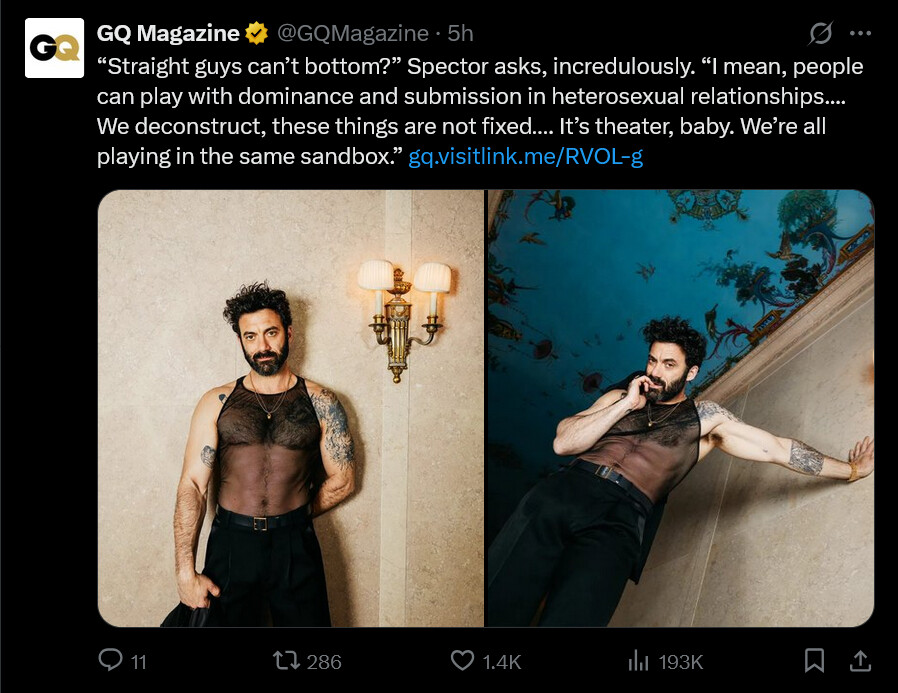Open view analytics bar chart icon

tap(638, 660)
